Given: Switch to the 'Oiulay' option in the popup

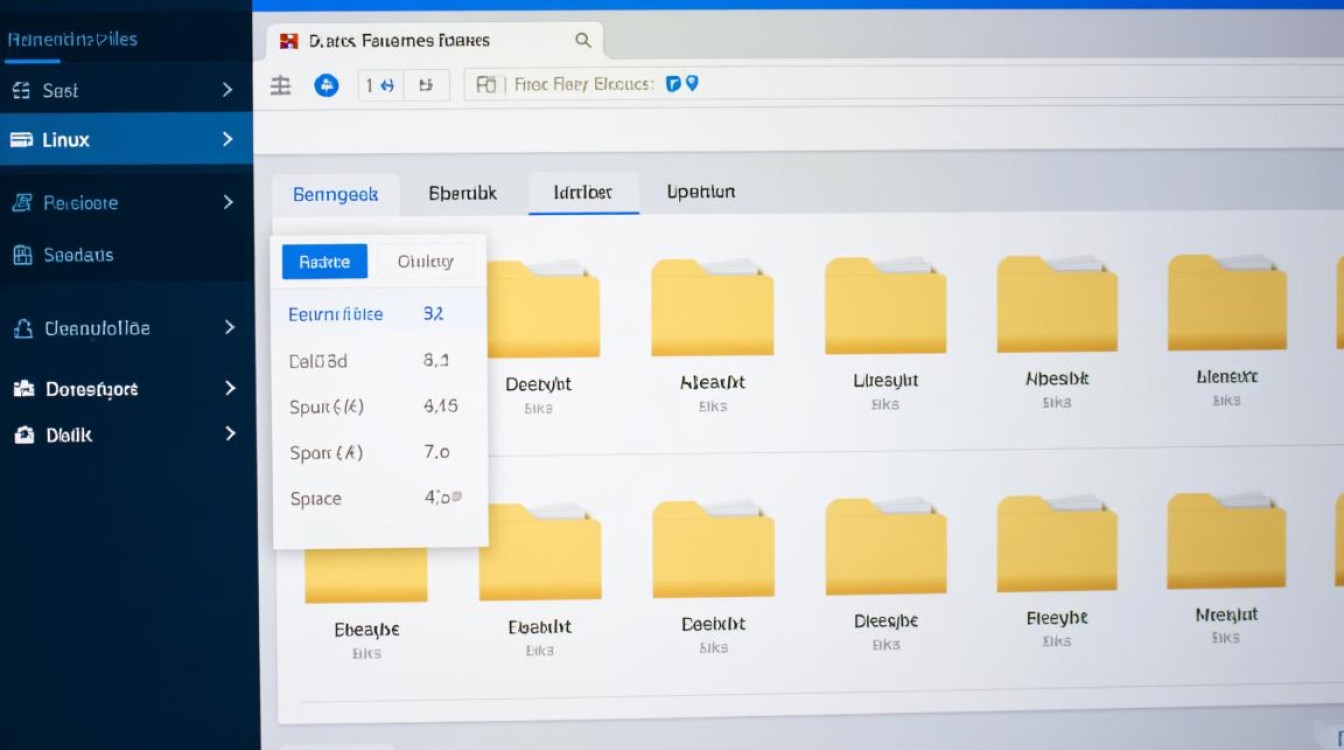Looking at the screenshot, I should [425, 261].
